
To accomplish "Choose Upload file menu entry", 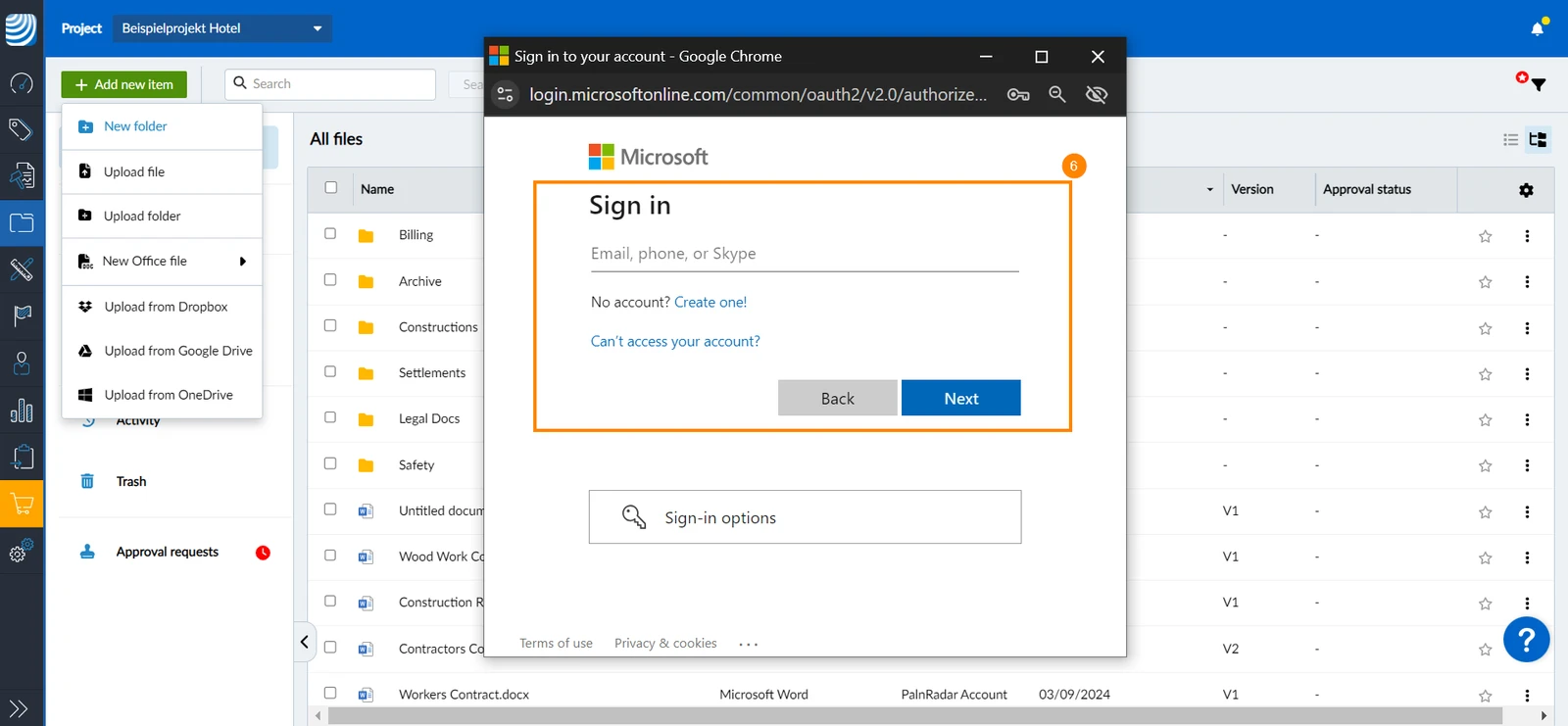I will 163,172.
